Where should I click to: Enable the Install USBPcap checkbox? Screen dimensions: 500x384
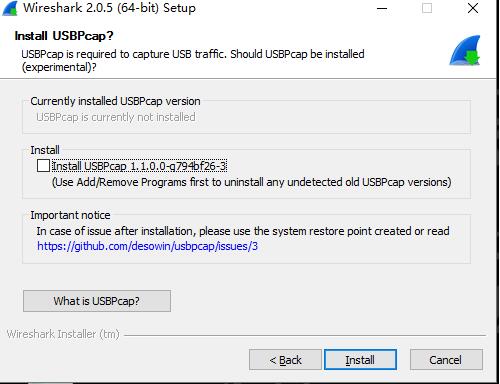click(x=43, y=166)
